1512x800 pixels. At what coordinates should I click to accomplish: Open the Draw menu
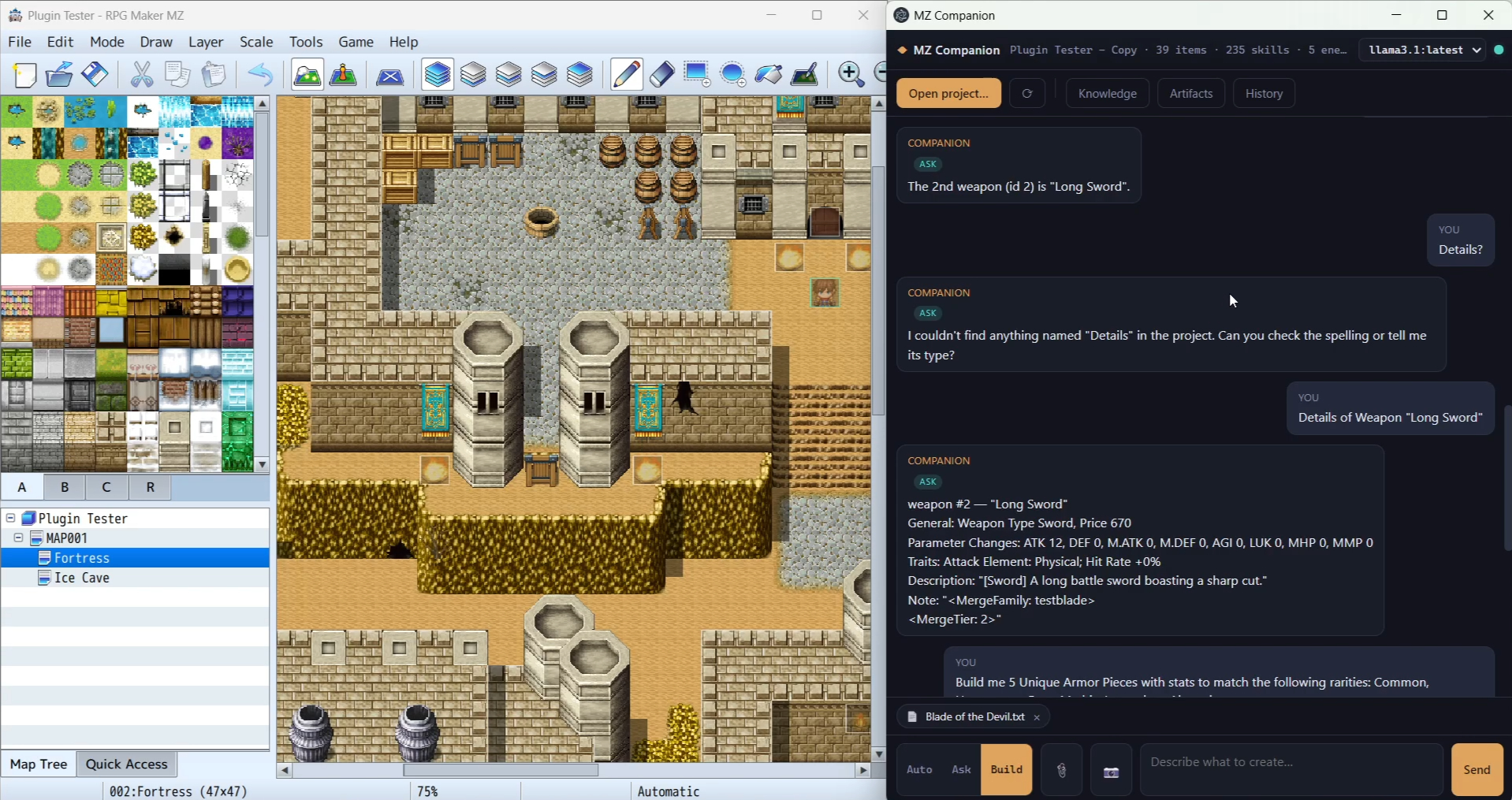click(x=156, y=42)
